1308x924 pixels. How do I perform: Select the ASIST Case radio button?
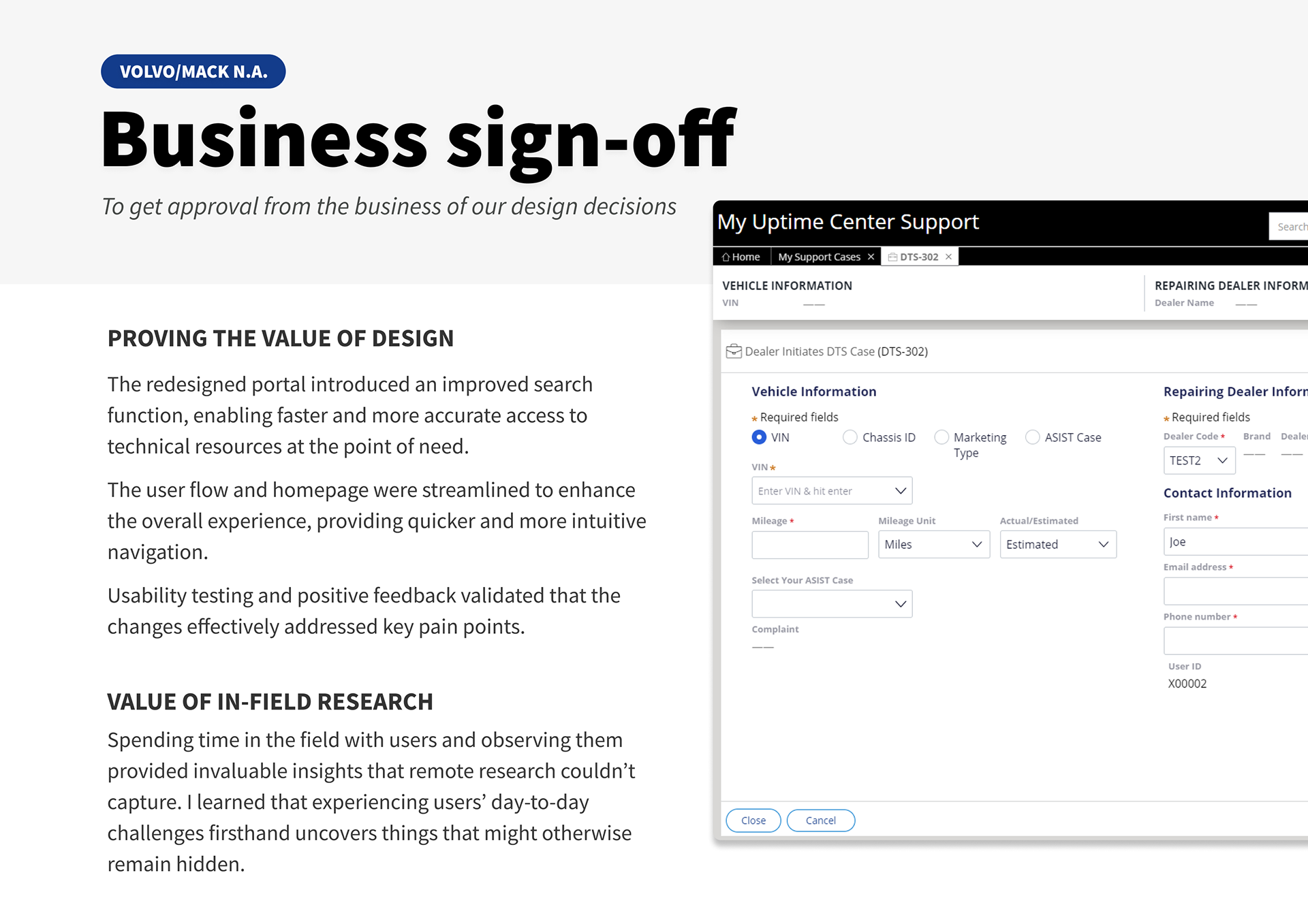pos(1033,437)
